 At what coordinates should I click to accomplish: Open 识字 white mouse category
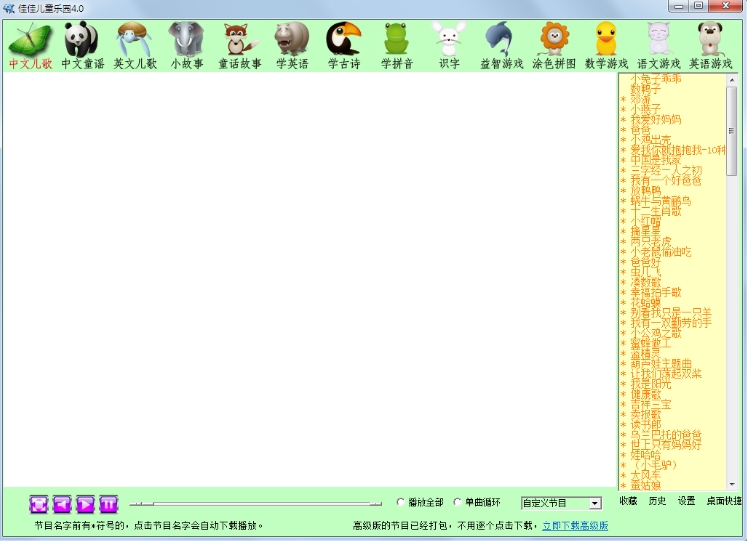[449, 46]
